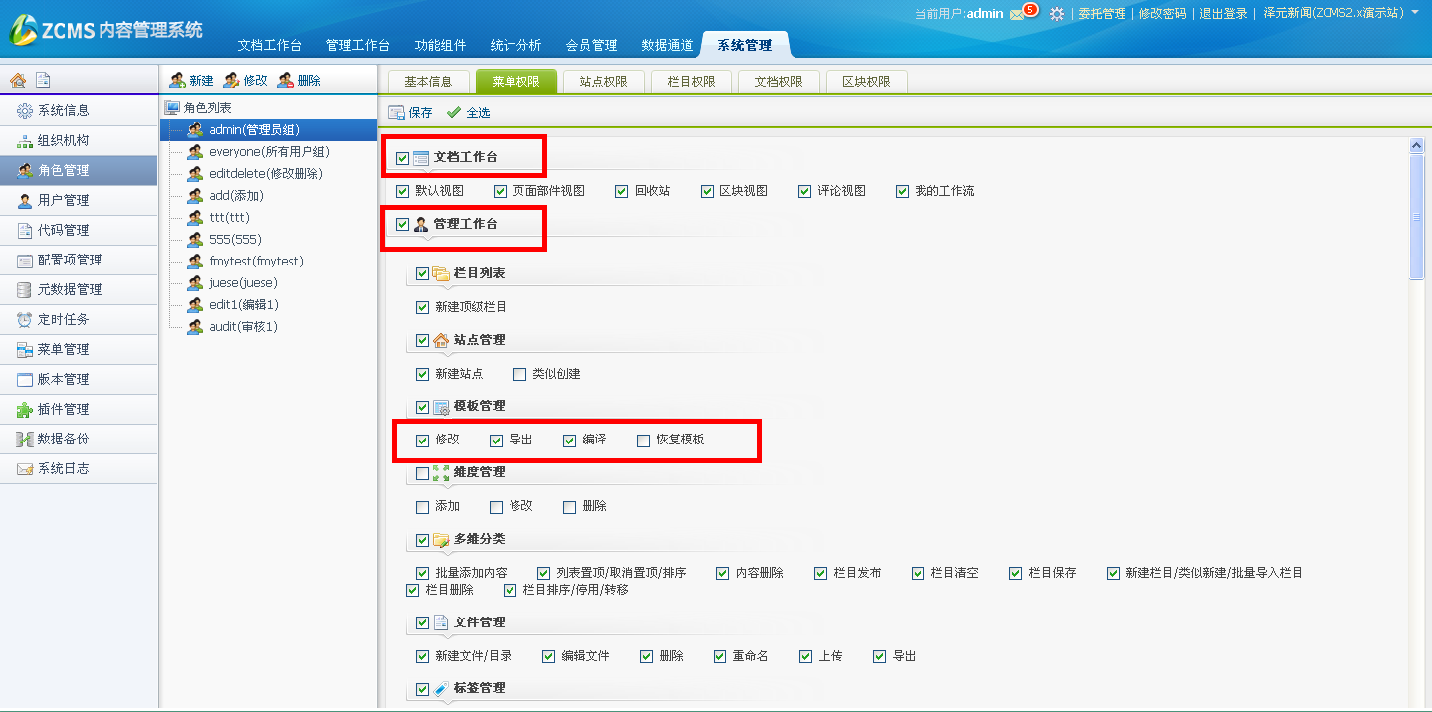Screen dimensions: 1432x712
Task: Toggle the 维度管理 group checkbox
Action: (422, 473)
